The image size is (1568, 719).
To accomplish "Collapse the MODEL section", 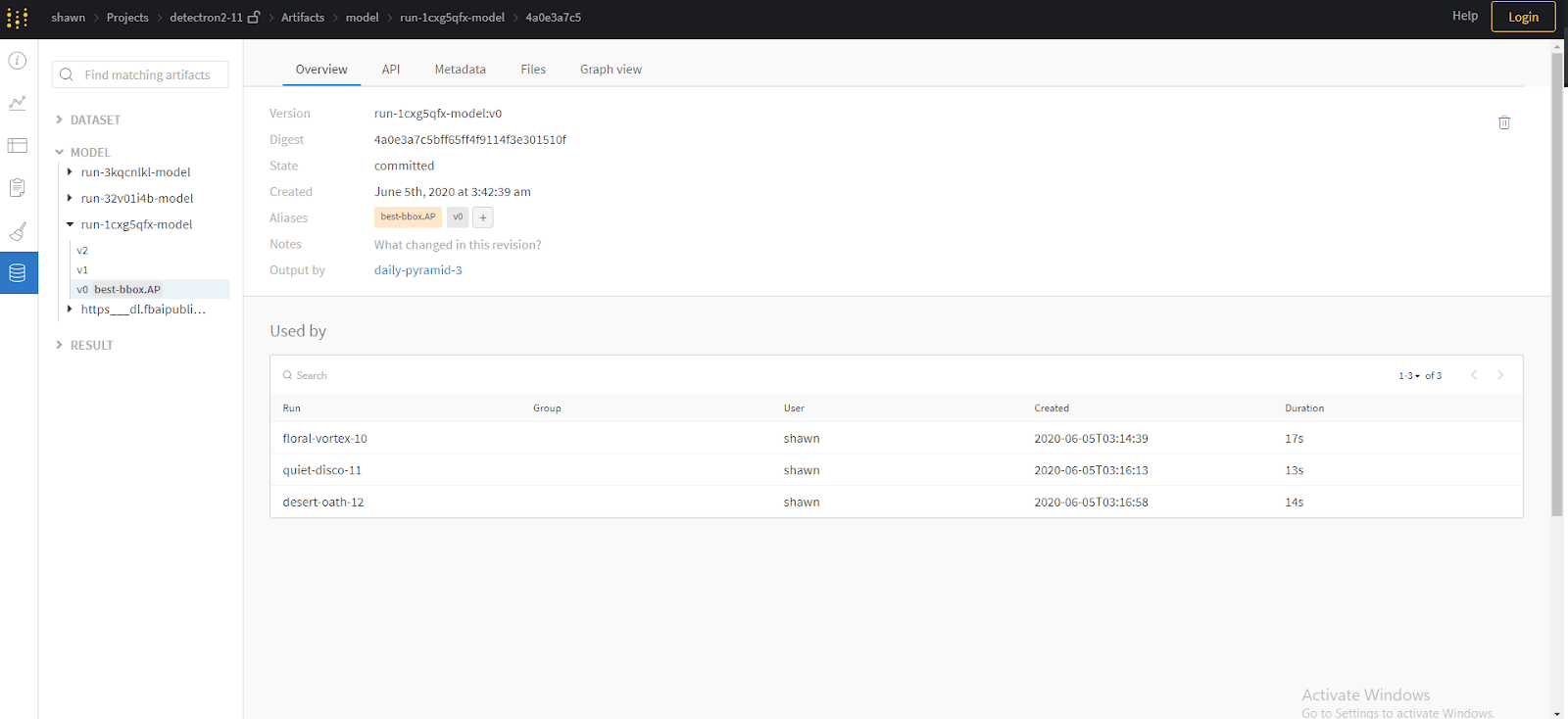I will point(60,153).
